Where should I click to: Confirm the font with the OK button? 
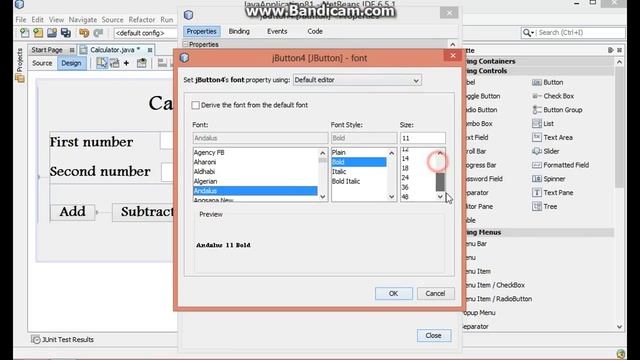393,293
